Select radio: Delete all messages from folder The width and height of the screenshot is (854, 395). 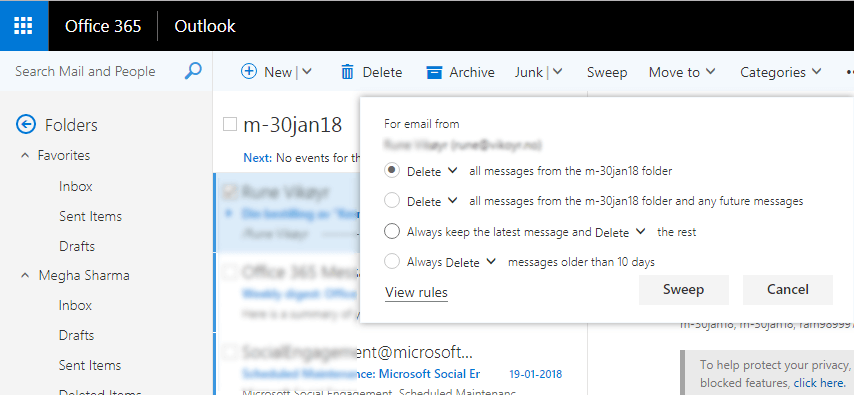tap(392, 171)
